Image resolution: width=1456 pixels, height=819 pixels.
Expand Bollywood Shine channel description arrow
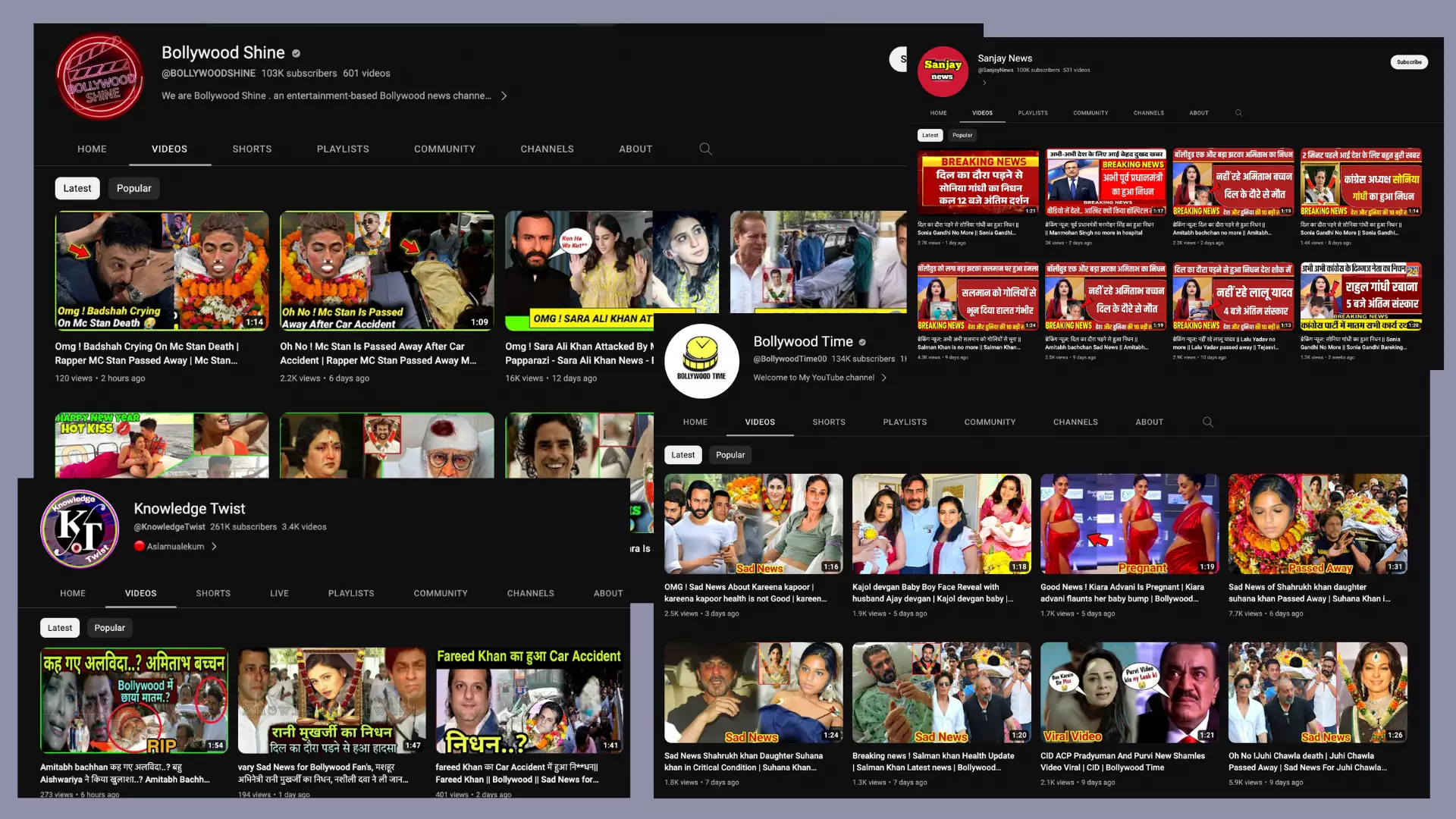click(504, 96)
